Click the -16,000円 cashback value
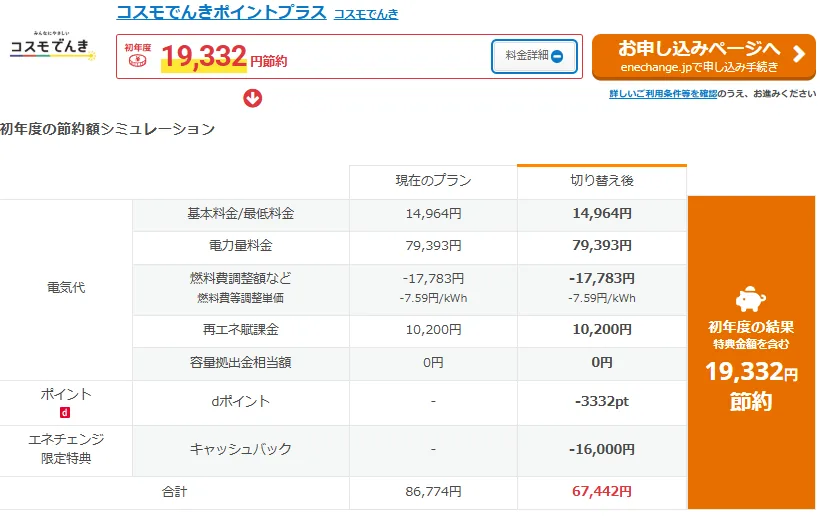The height and width of the screenshot is (516, 825). (602, 449)
